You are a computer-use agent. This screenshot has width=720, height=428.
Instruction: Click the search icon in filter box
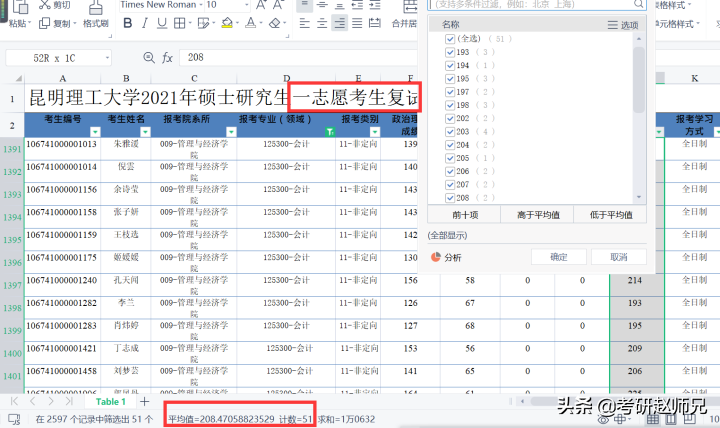639,4
